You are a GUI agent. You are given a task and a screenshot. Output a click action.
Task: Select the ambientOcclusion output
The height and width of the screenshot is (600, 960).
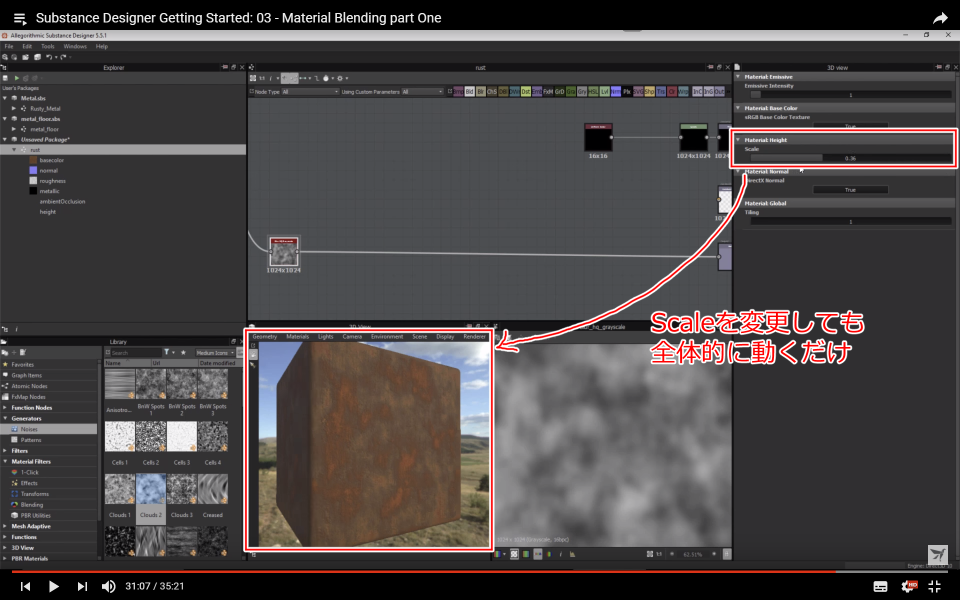point(62,201)
